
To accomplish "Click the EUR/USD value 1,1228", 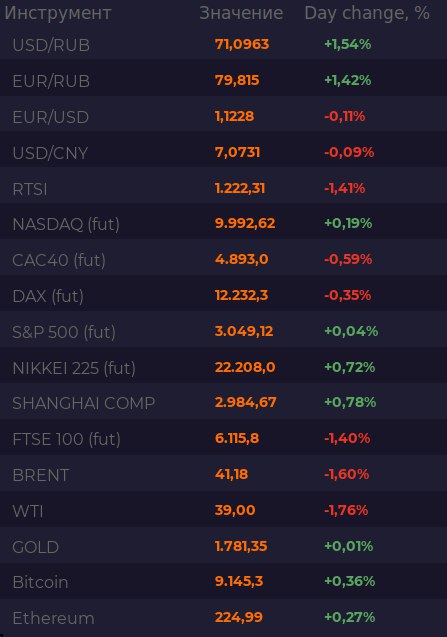I will tap(234, 116).
